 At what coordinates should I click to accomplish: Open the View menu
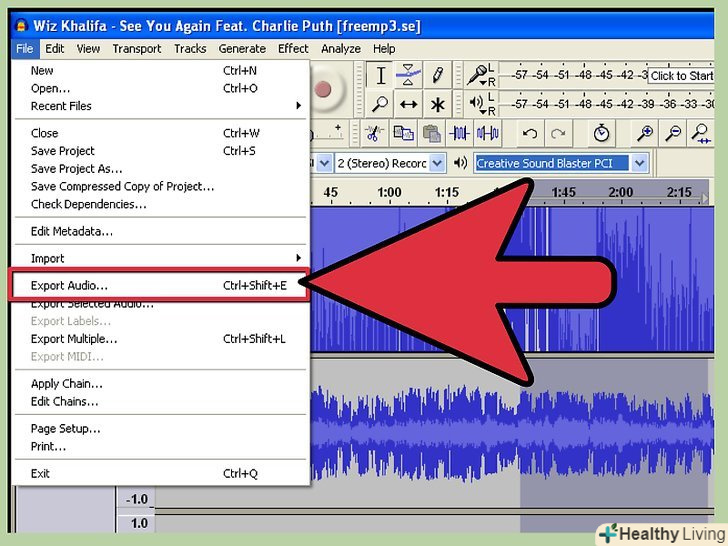click(88, 49)
